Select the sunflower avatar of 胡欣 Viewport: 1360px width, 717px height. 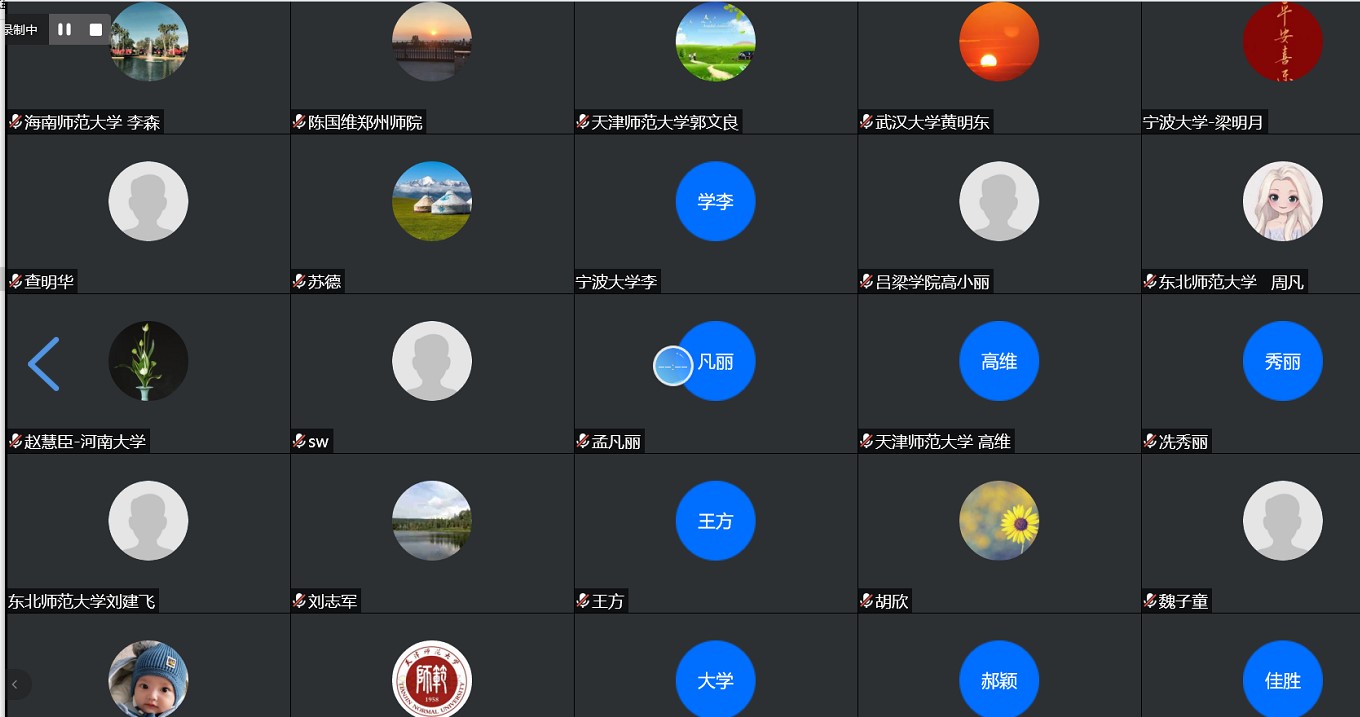click(998, 521)
